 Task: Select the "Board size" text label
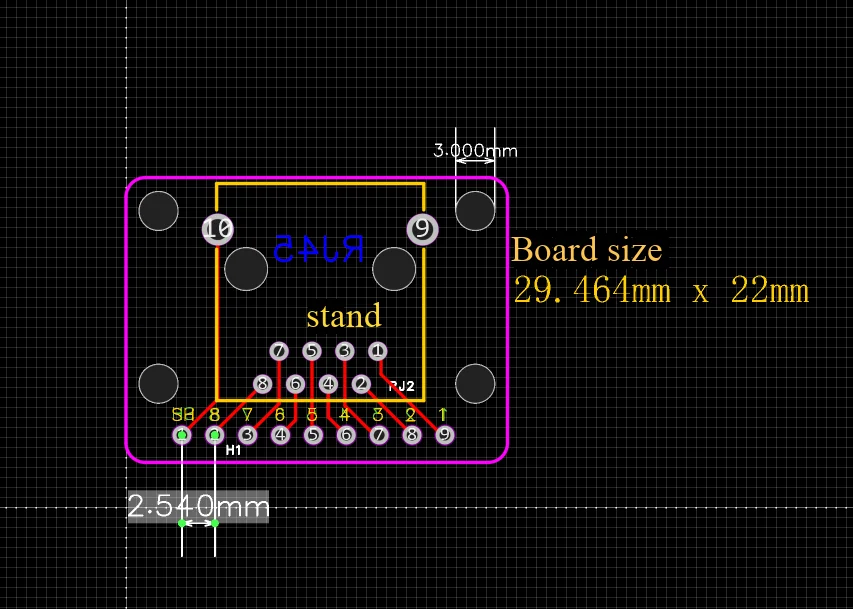[x=587, y=250]
